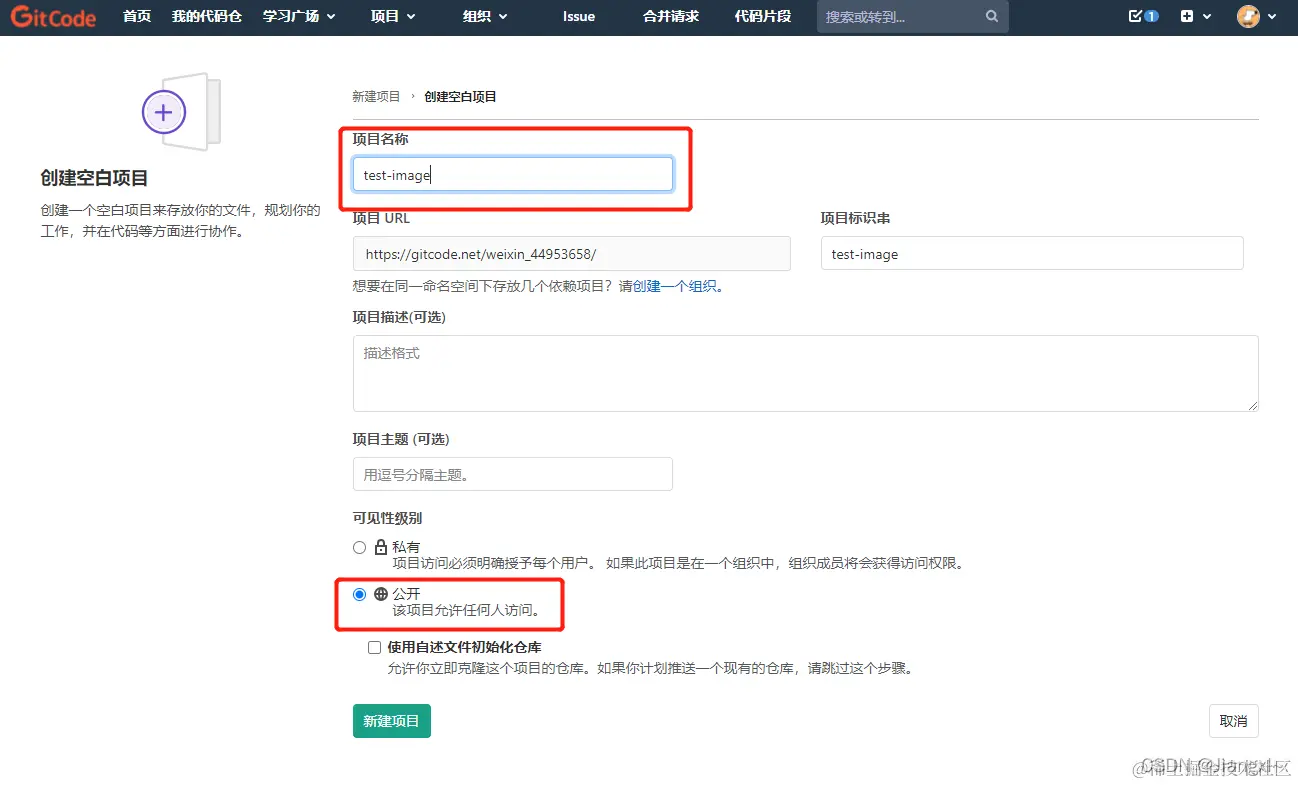1298x785 pixels.
Task: Click the public visibility globe icon
Action: (380, 593)
